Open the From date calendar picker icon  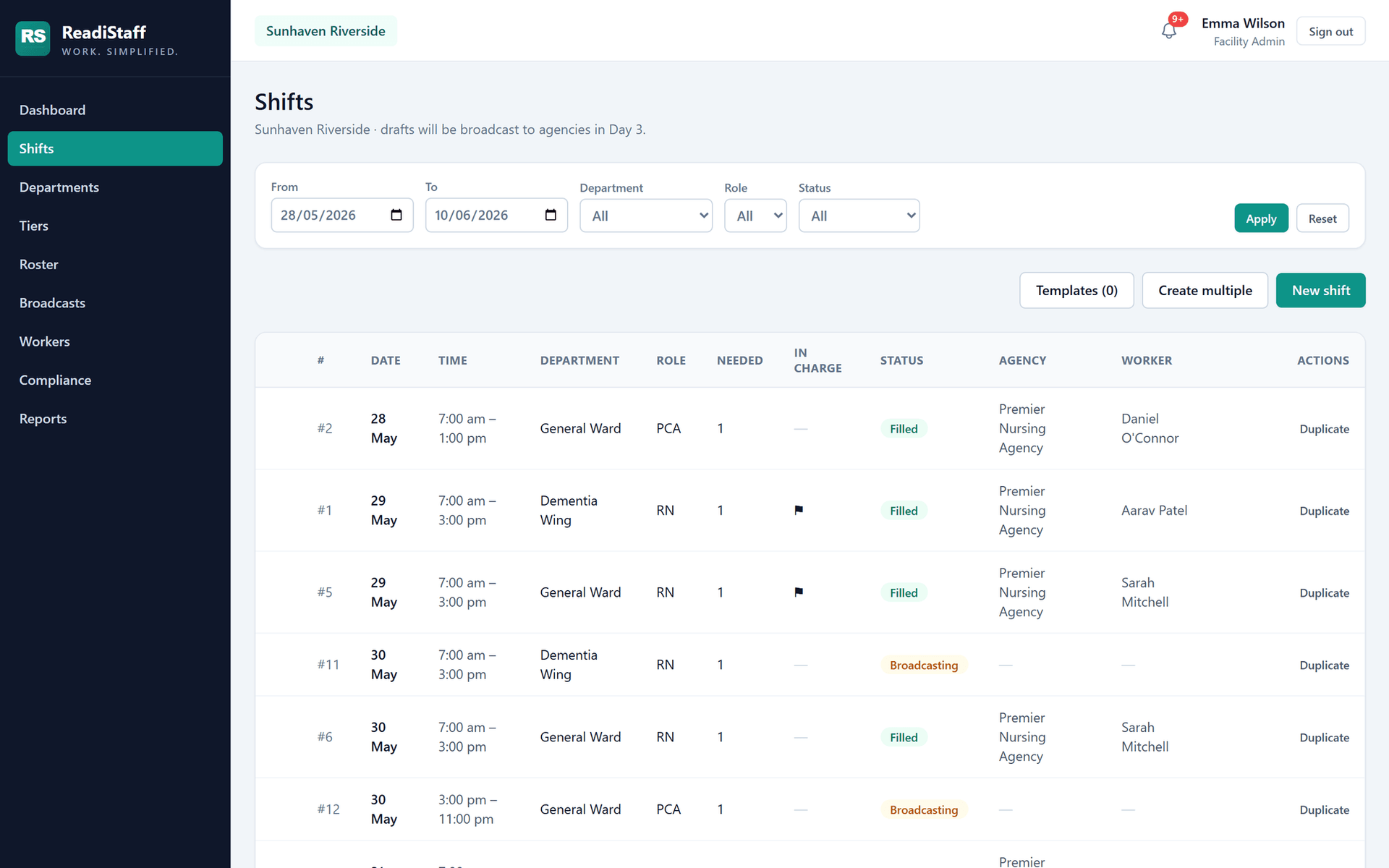(396, 215)
